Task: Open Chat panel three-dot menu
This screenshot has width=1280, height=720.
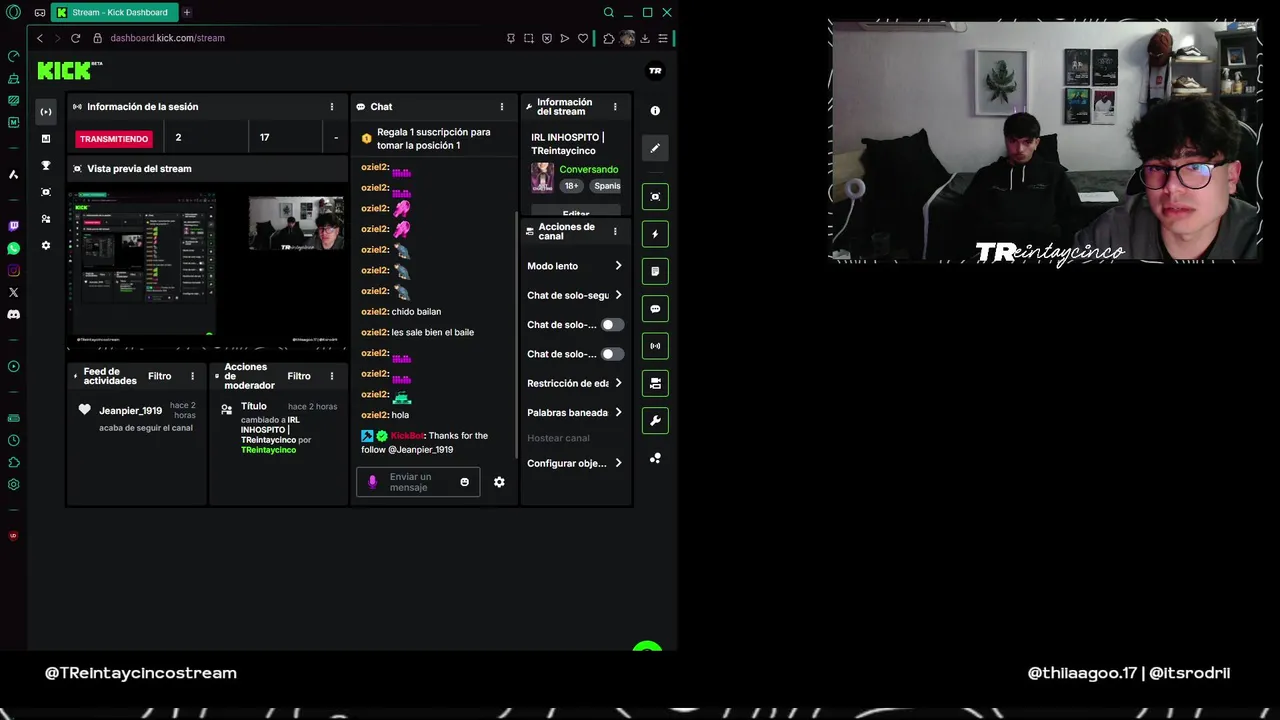Action: click(502, 107)
